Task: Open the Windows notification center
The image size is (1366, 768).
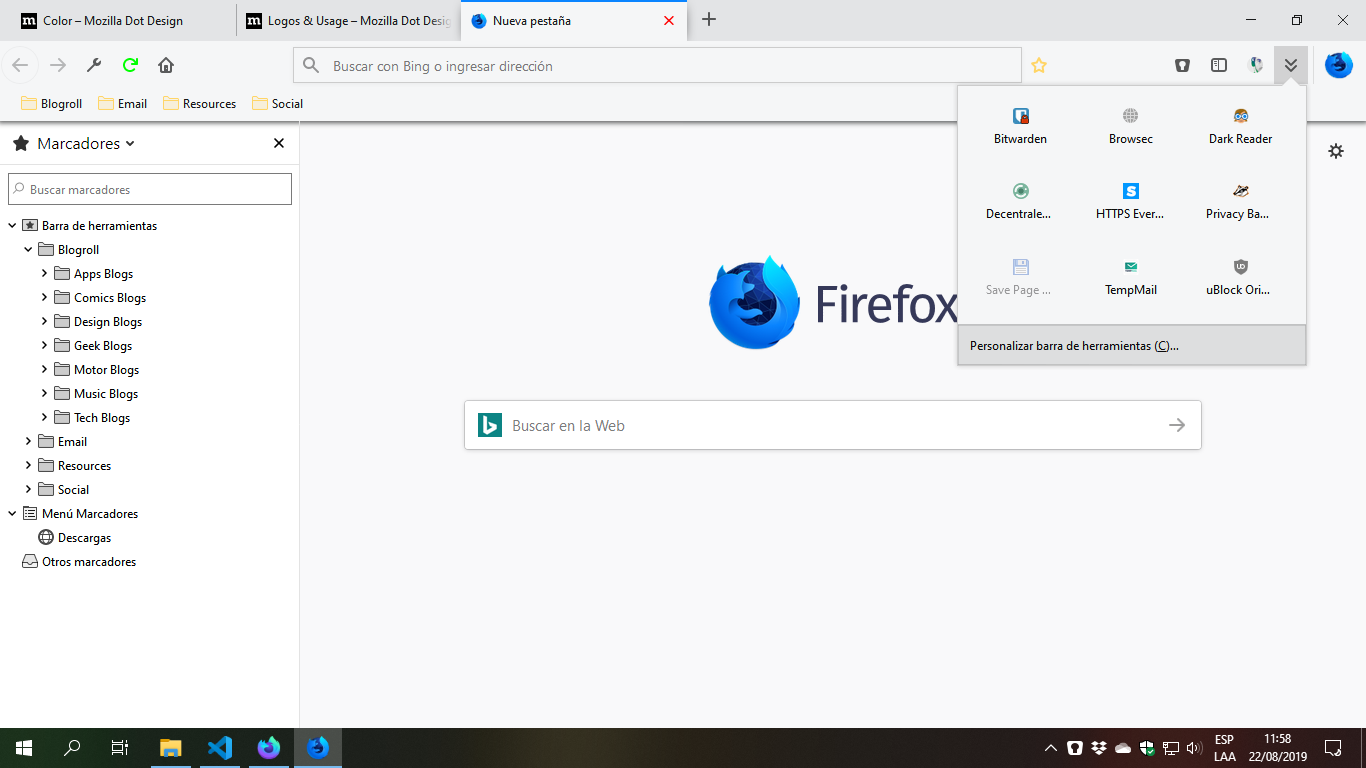Action: pos(1333,748)
